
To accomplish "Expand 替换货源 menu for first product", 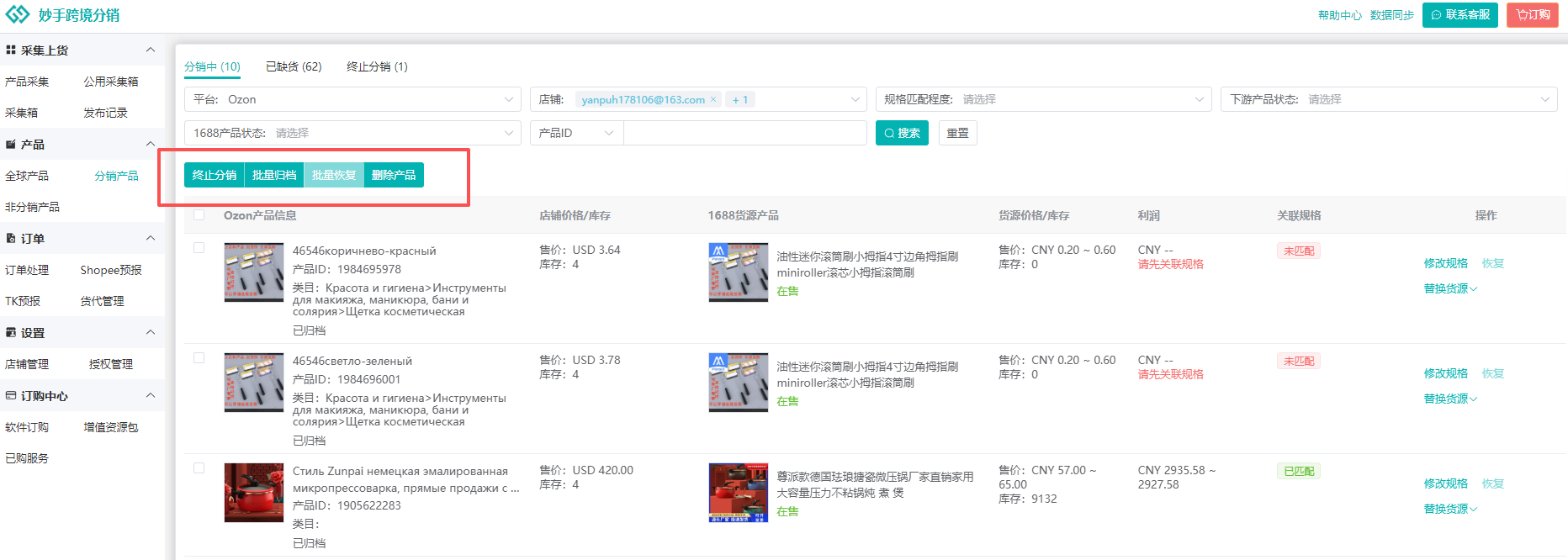I will click(1449, 288).
